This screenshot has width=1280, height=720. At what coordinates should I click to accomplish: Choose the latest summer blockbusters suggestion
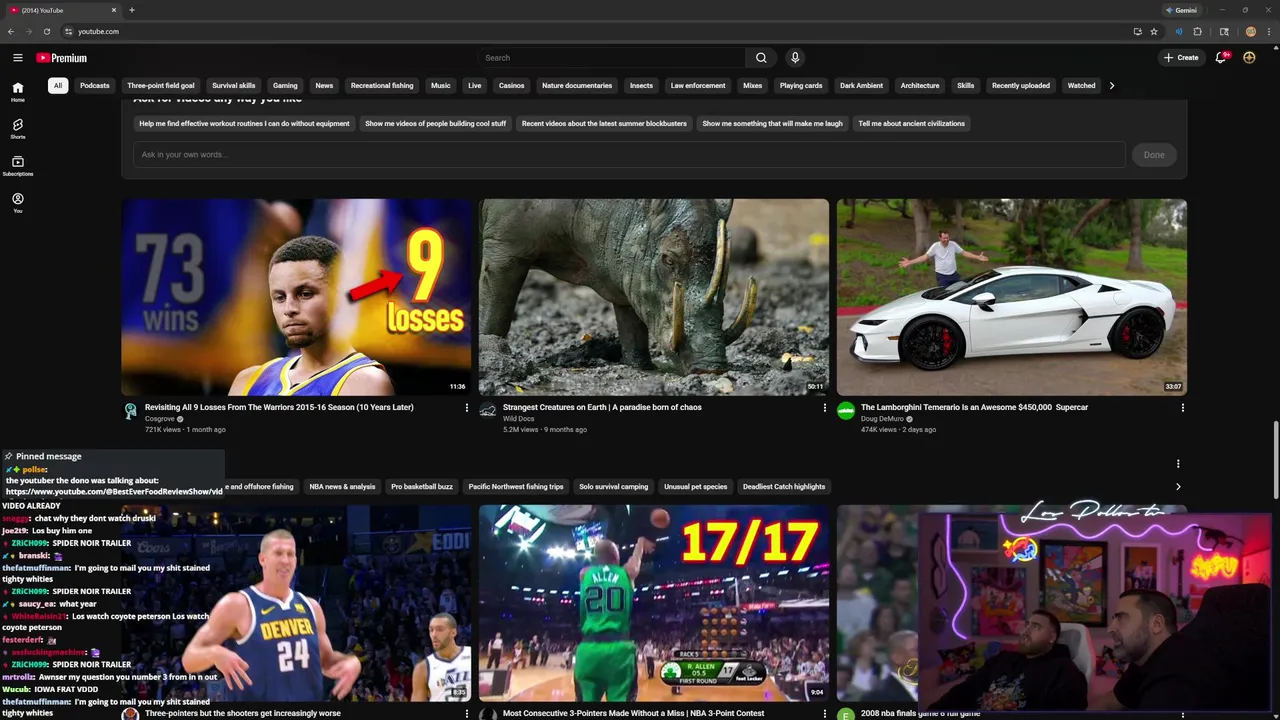(x=604, y=124)
